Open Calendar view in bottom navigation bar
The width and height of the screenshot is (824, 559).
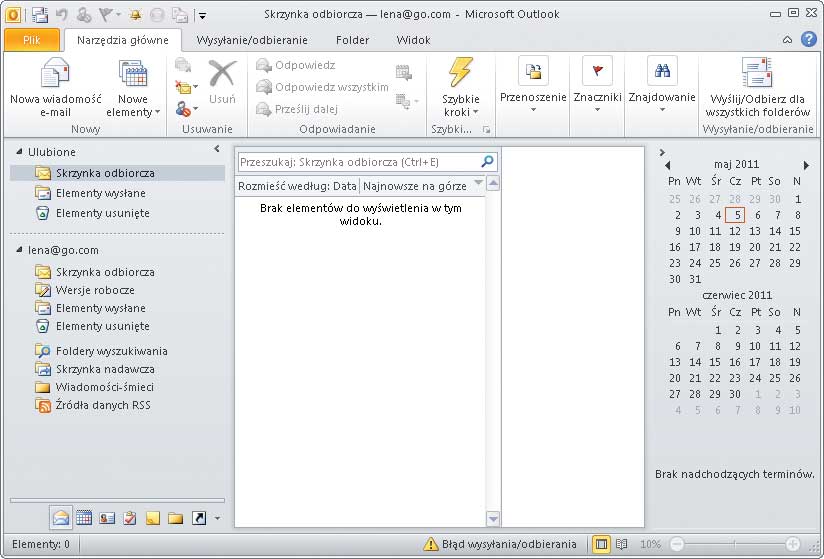tap(84, 518)
